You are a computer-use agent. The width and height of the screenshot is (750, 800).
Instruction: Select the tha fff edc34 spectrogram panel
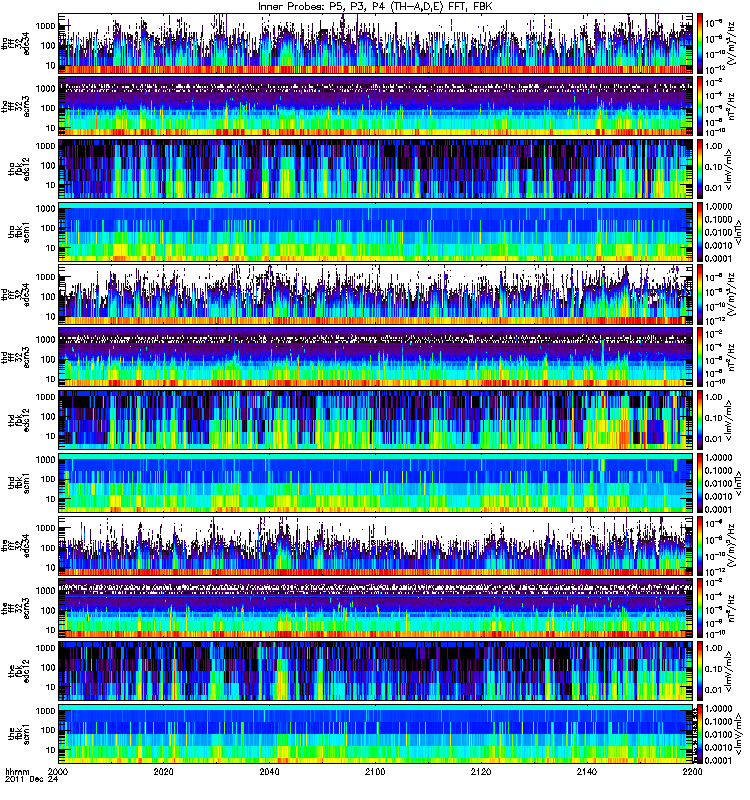(376, 43)
